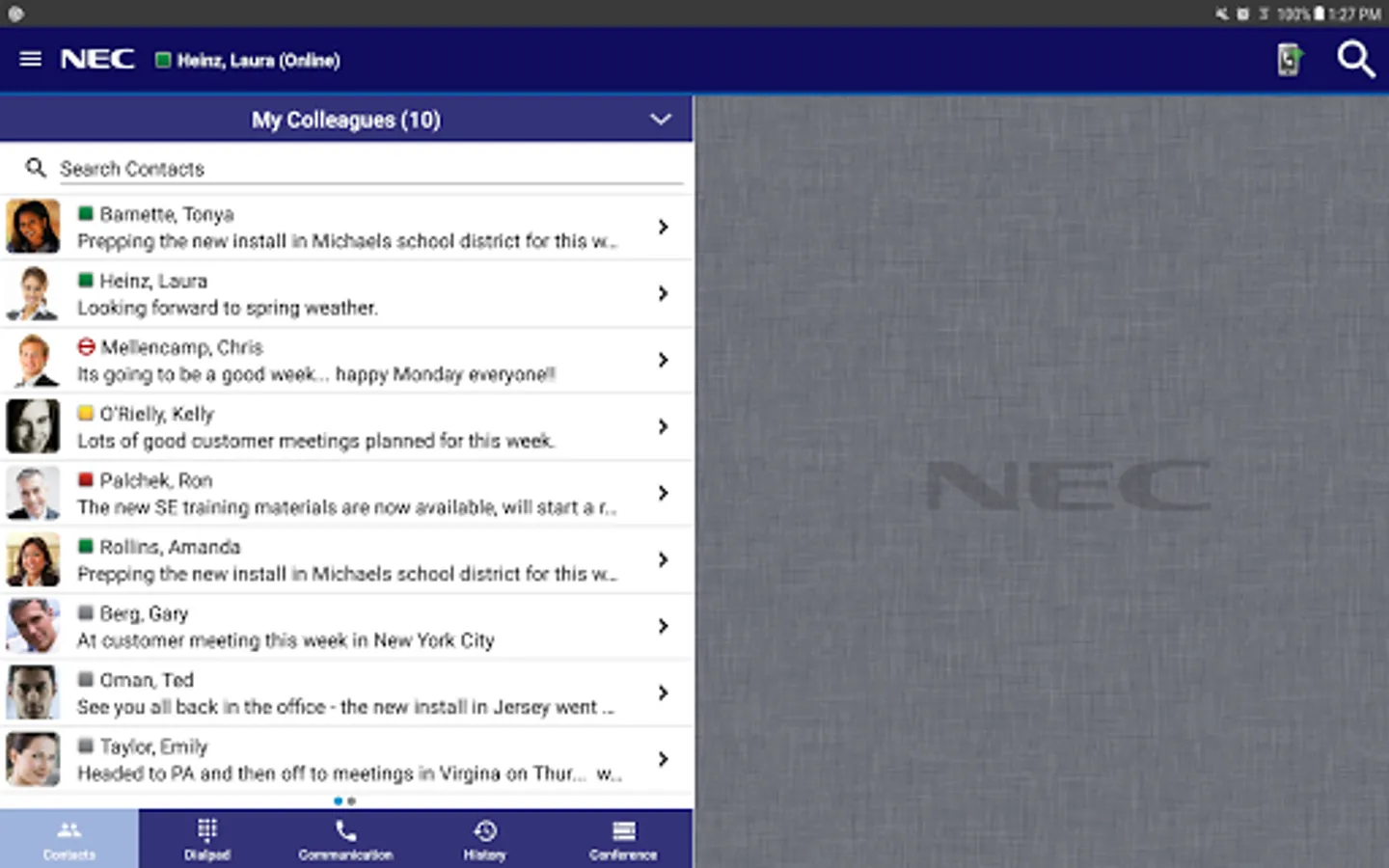Screen dimensions: 1389x868
Task: Click the phone device icon in header
Action: 1289,59
